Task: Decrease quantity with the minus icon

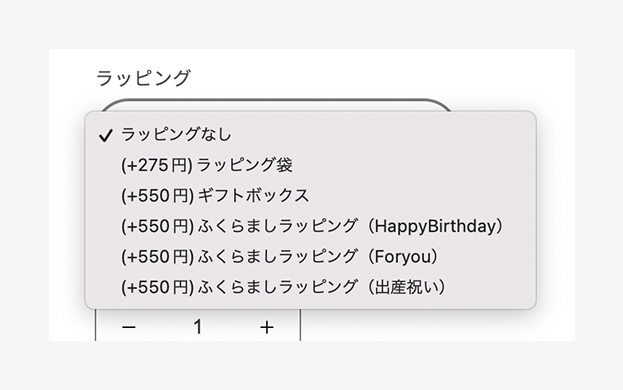Action: tap(129, 327)
